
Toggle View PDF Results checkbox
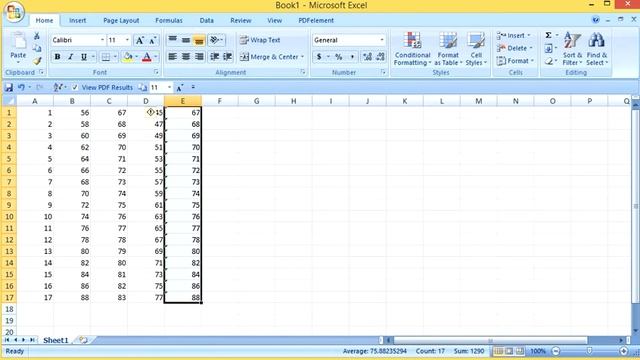[75, 87]
